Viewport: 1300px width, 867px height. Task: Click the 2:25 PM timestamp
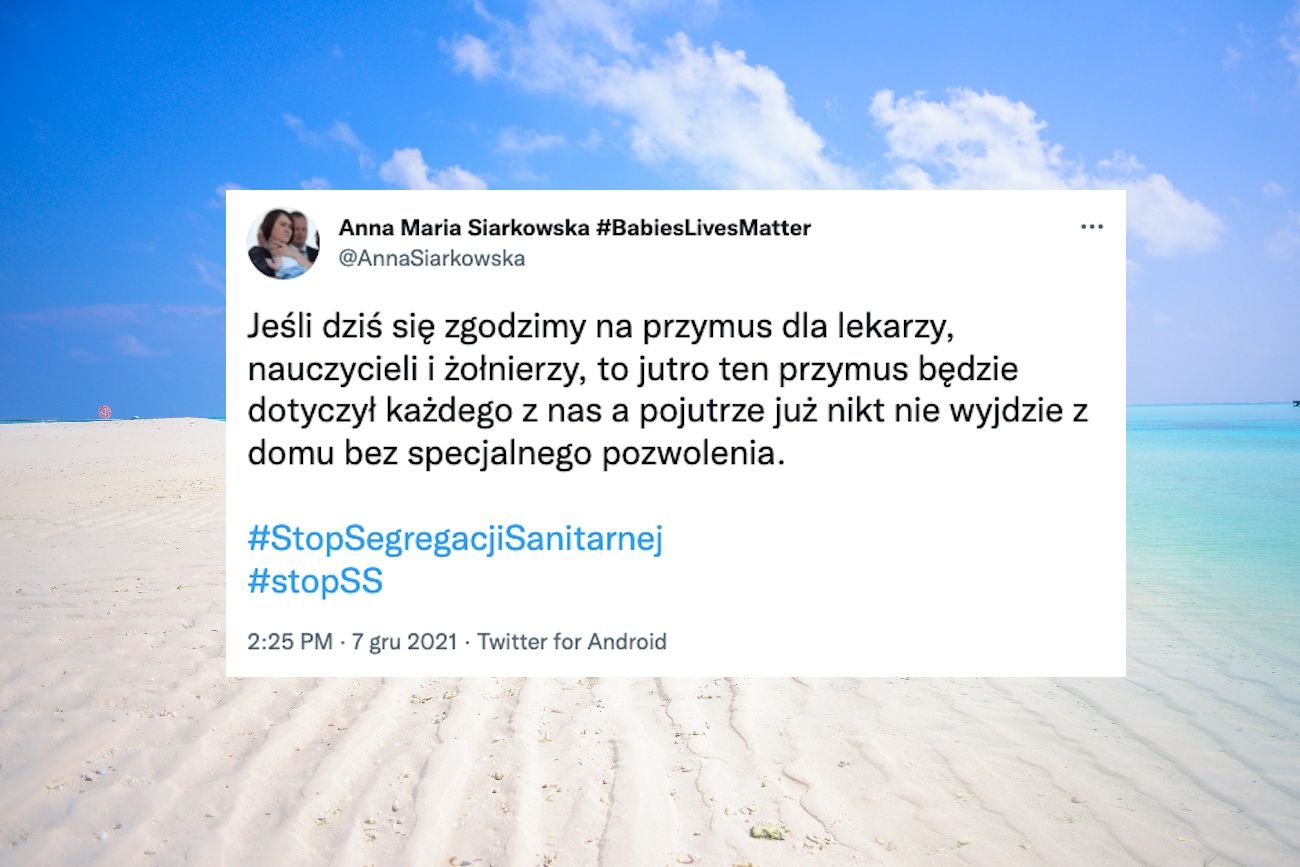(290, 642)
